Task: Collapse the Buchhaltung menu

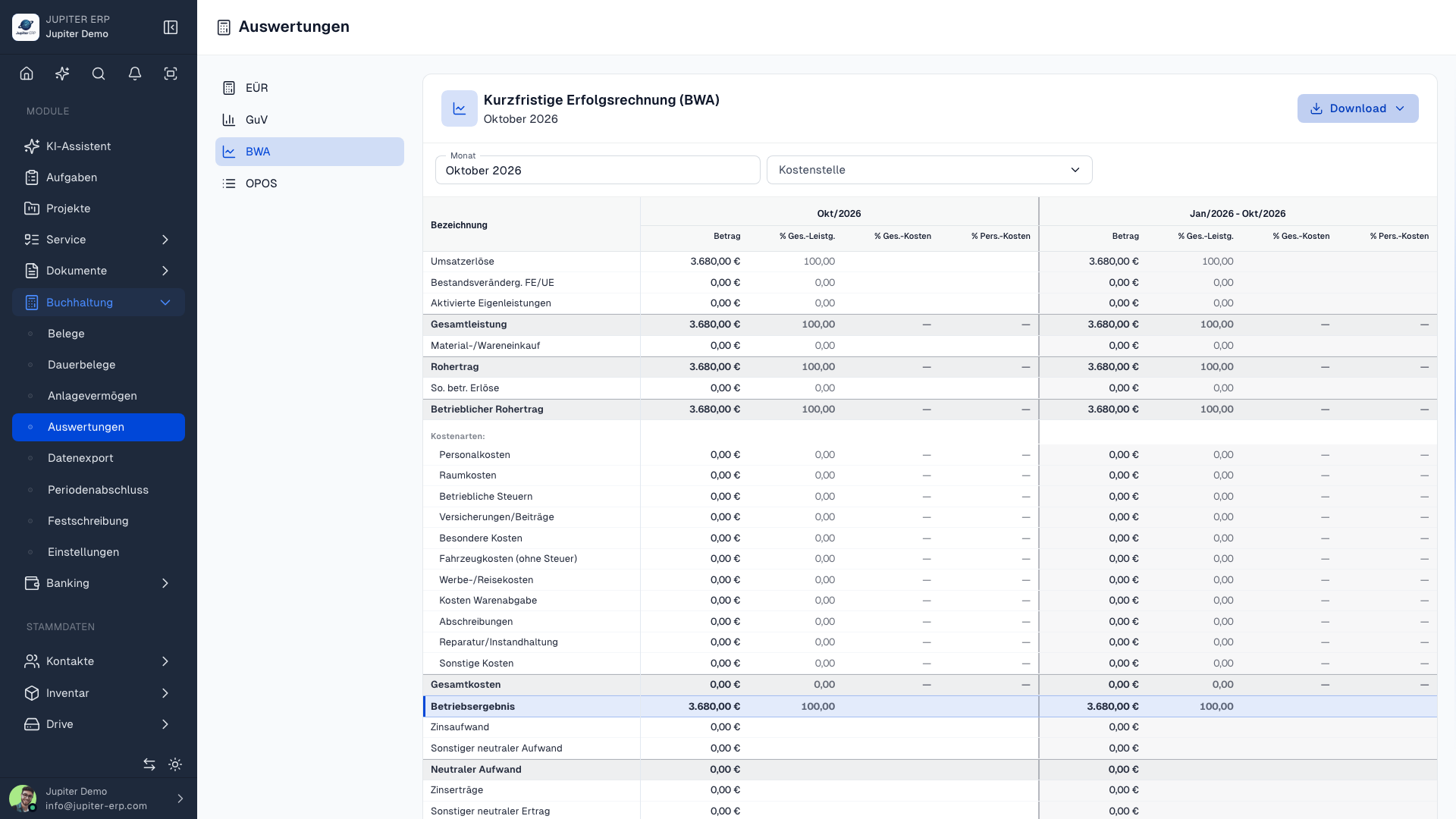Action: [99, 303]
